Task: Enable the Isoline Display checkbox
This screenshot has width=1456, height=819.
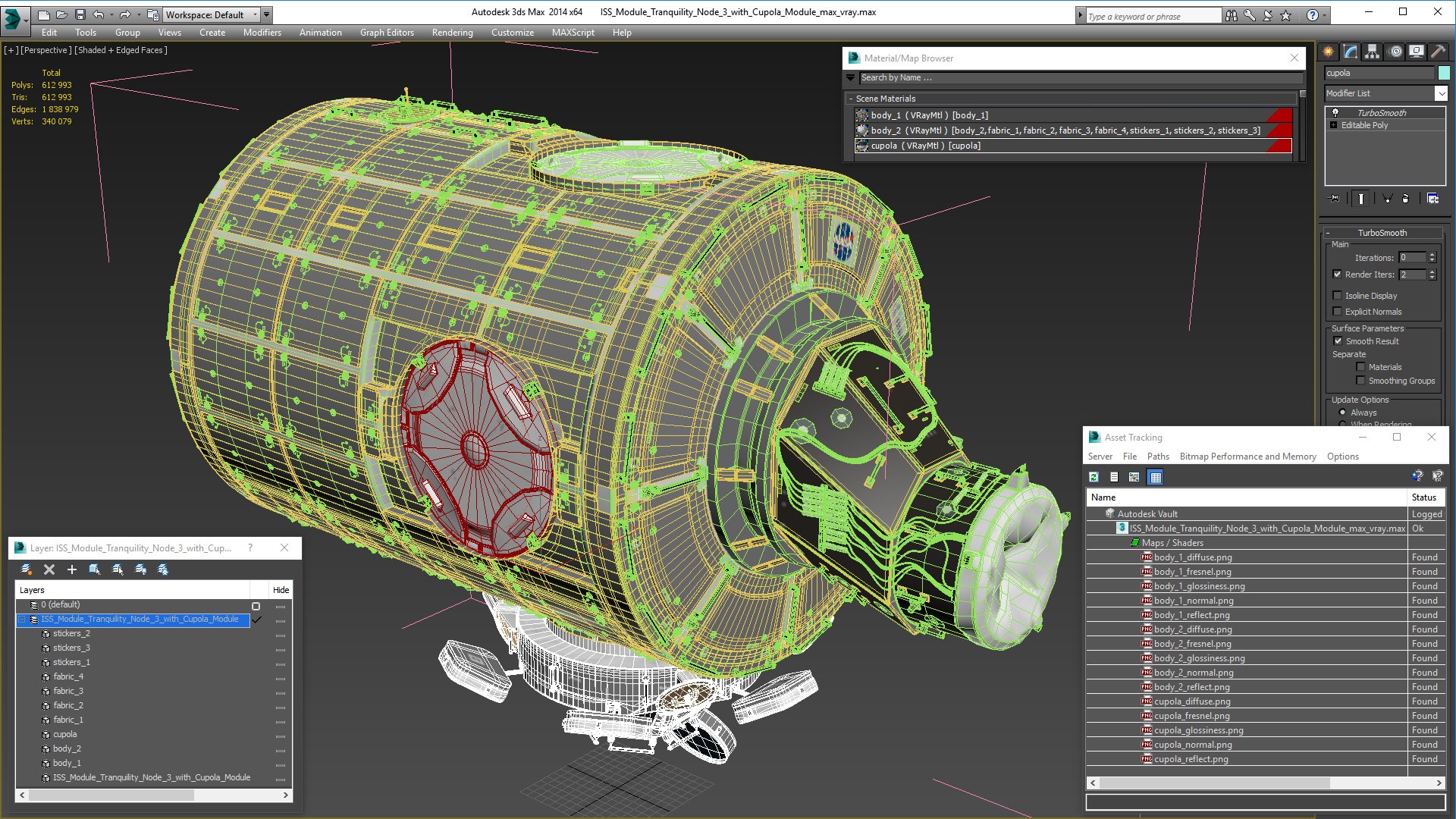Action: pos(1337,296)
